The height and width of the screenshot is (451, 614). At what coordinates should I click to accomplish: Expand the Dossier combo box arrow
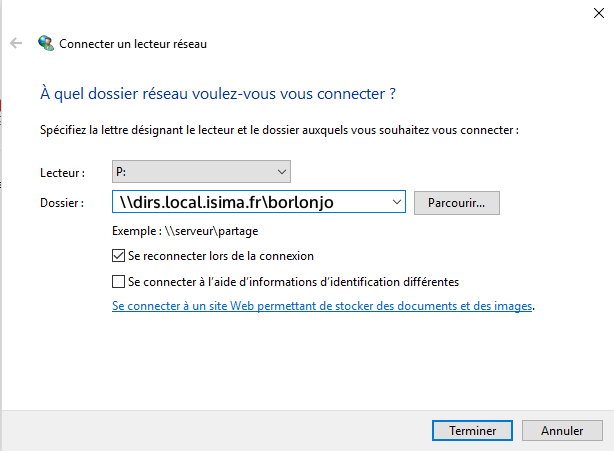pos(396,202)
